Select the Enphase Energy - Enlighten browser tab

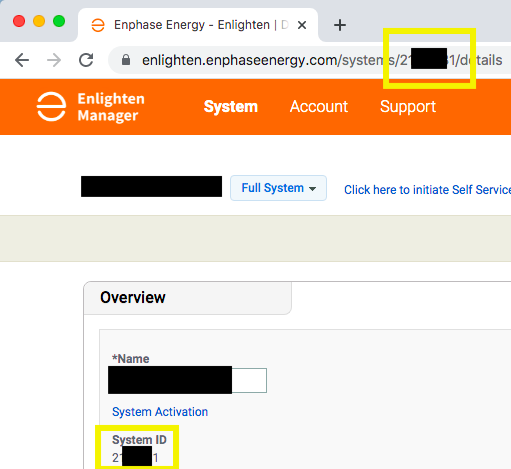[198, 25]
